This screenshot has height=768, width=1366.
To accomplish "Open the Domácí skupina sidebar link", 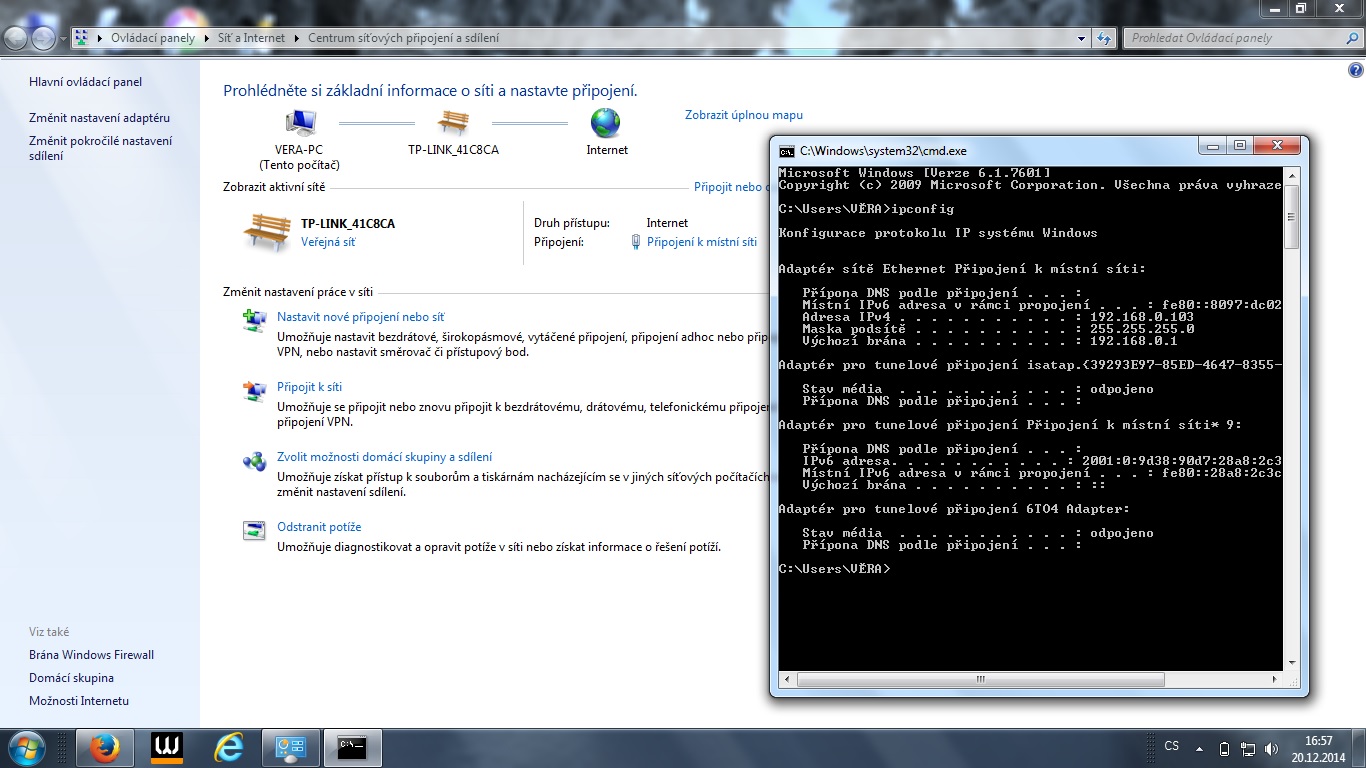I will (x=71, y=678).
